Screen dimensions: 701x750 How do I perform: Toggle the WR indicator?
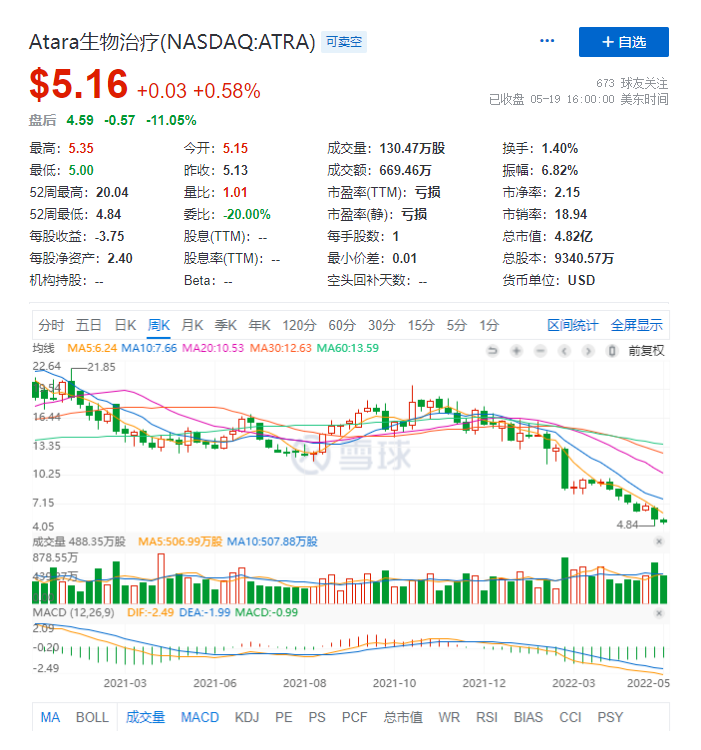(x=449, y=717)
